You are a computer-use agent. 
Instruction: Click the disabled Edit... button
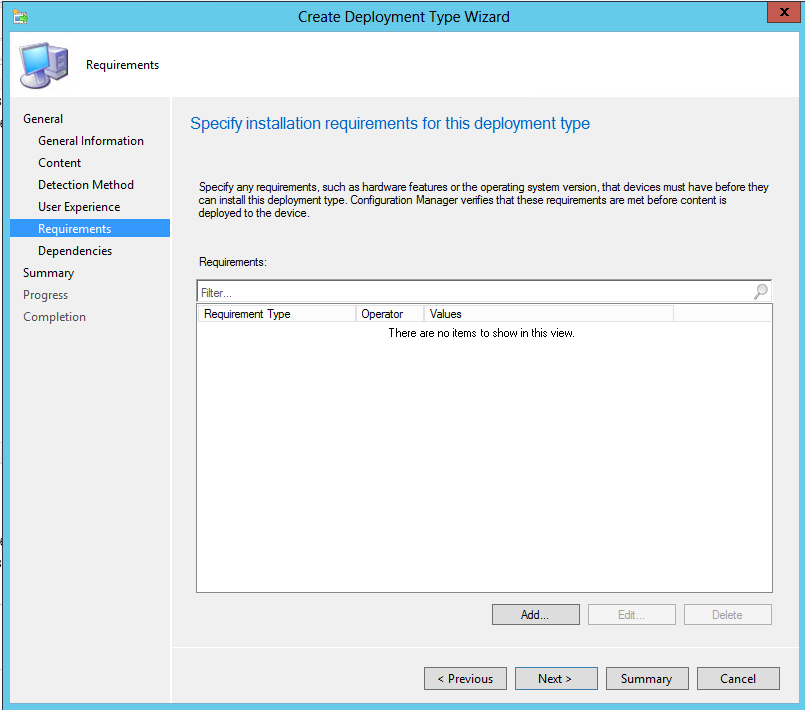[x=631, y=615]
